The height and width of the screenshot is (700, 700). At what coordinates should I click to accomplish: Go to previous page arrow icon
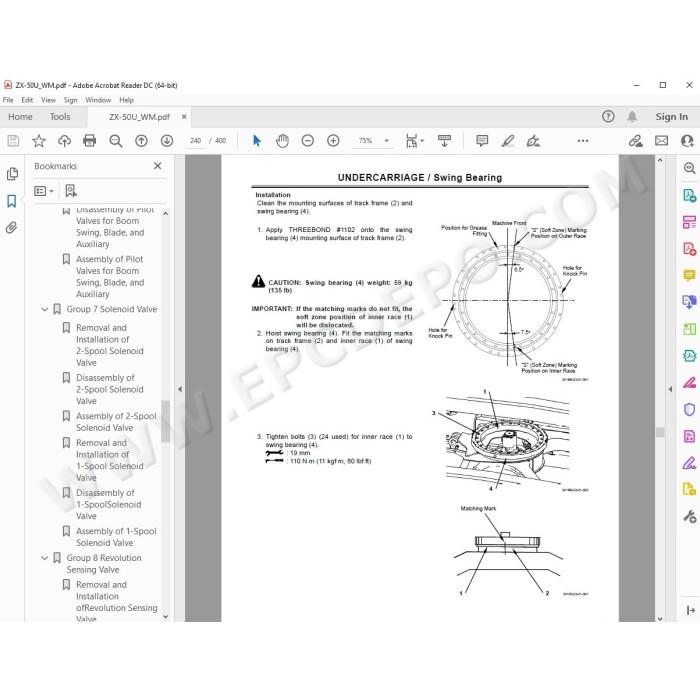click(141, 141)
